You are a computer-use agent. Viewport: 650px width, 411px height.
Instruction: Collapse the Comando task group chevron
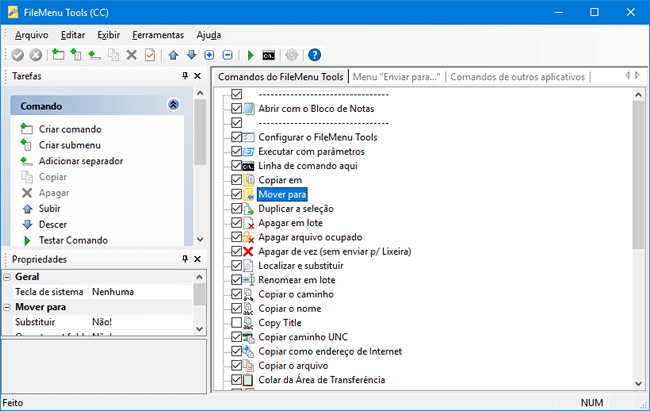tap(173, 105)
